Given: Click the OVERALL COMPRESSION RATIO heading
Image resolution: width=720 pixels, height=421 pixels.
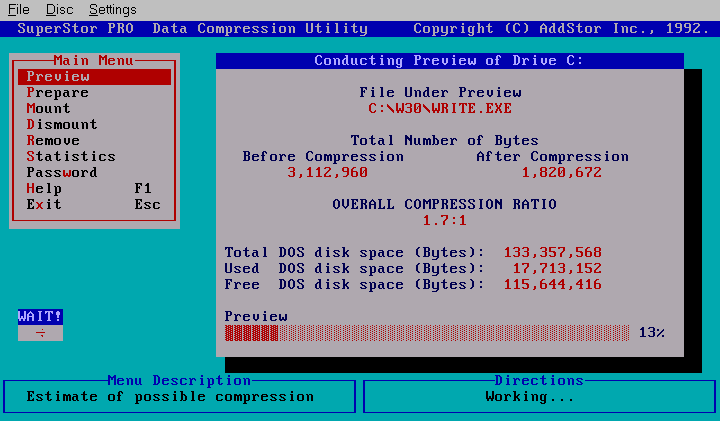Looking at the screenshot, I should point(444,205).
